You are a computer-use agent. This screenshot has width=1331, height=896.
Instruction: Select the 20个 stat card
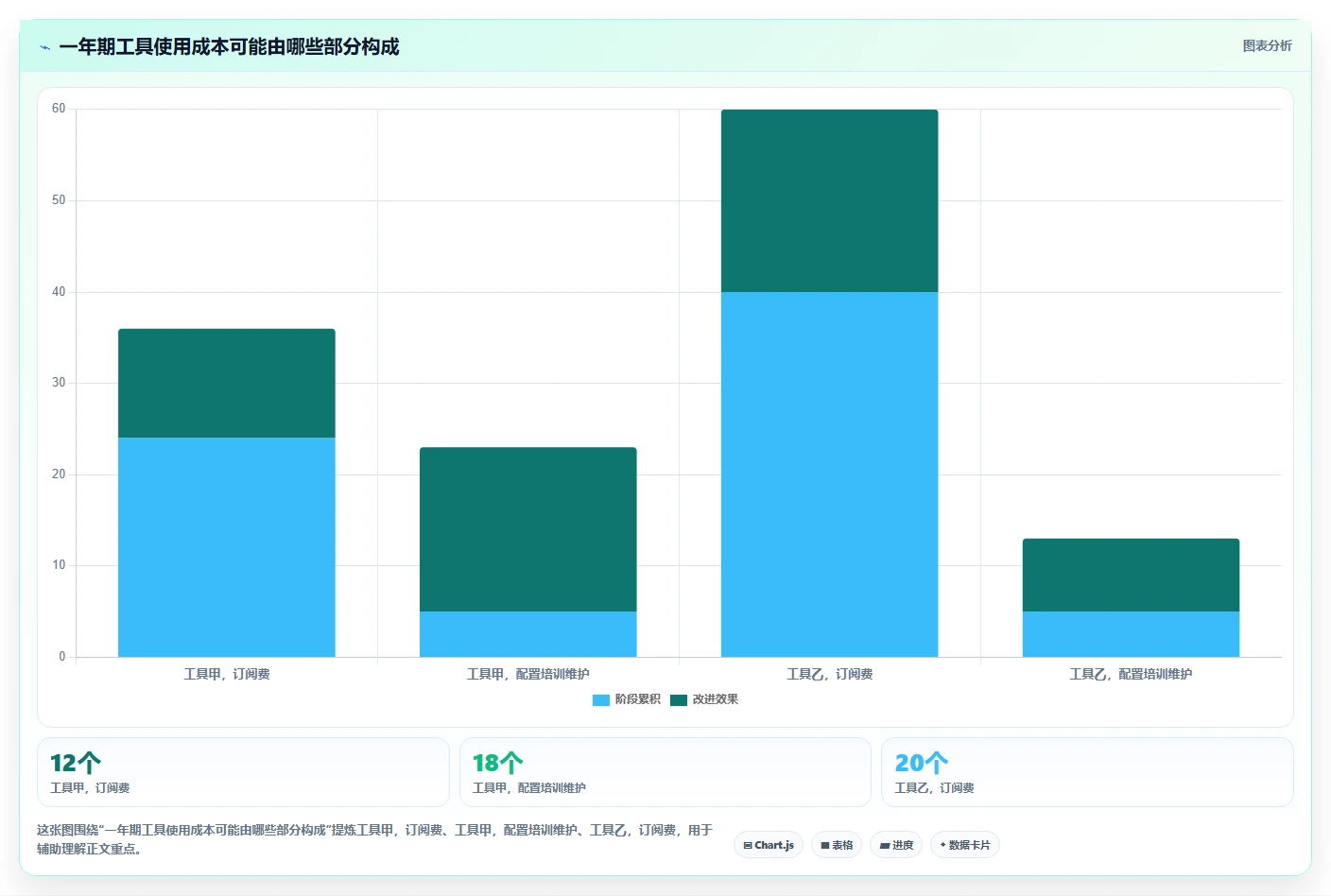(x=1087, y=772)
